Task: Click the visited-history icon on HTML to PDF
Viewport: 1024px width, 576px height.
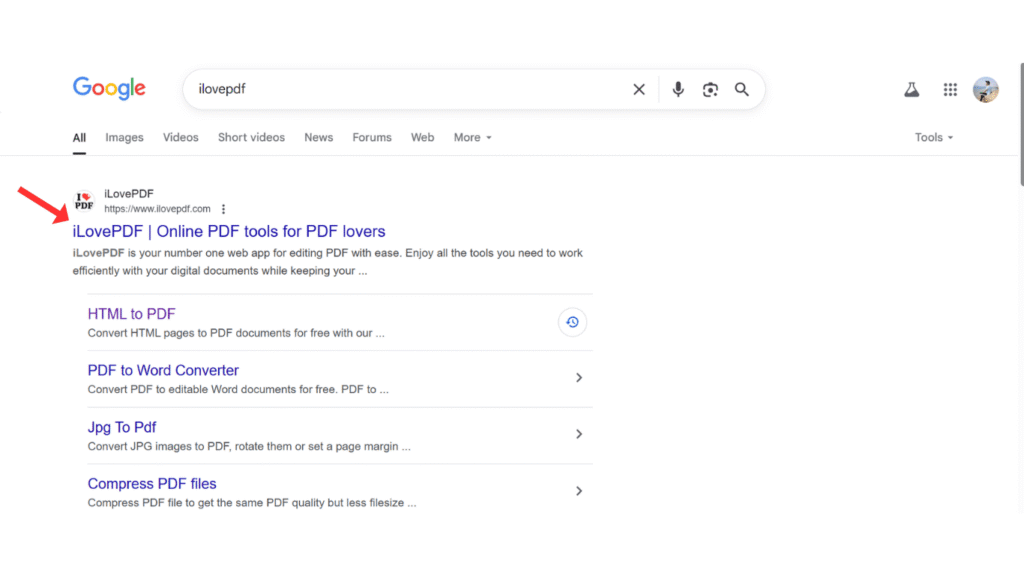Action: pyautogui.click(x=572, y=322)
